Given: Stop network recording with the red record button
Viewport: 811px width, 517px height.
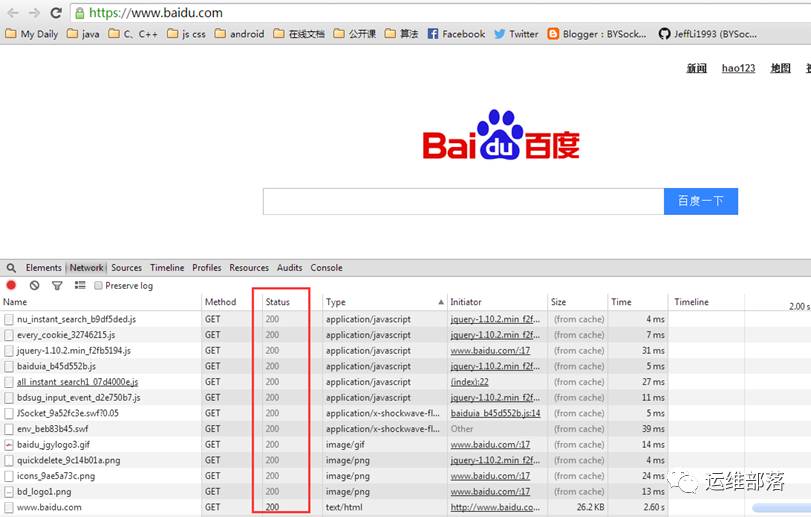Looking at the screenshot, I should pyautogui.click(x=11, y=286).
